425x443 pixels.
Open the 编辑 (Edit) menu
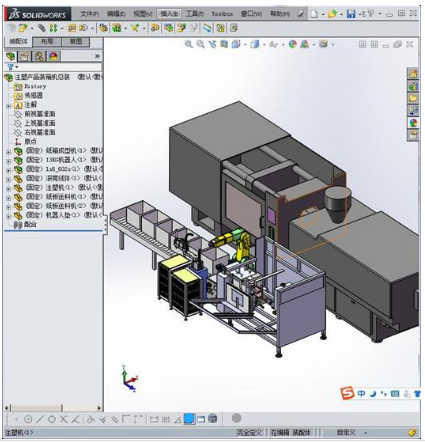point(116,14)
